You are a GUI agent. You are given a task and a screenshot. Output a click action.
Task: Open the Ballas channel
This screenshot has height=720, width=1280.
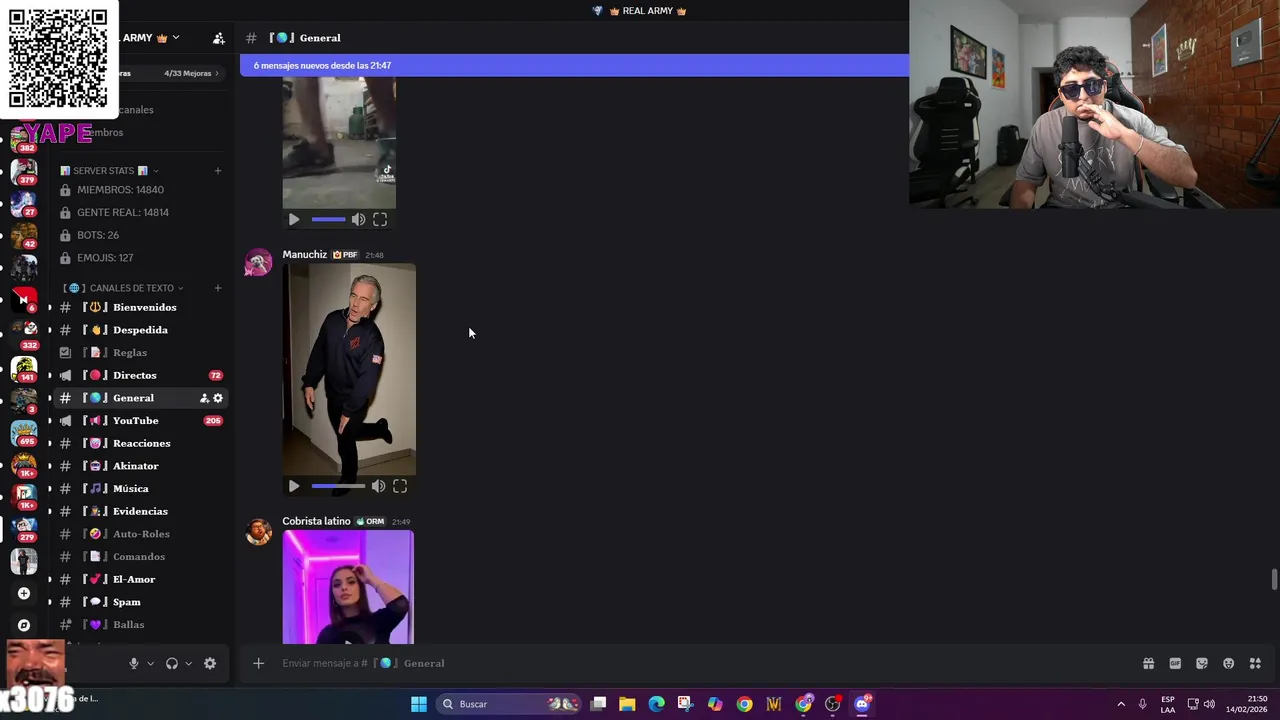(x=138, y=625)
